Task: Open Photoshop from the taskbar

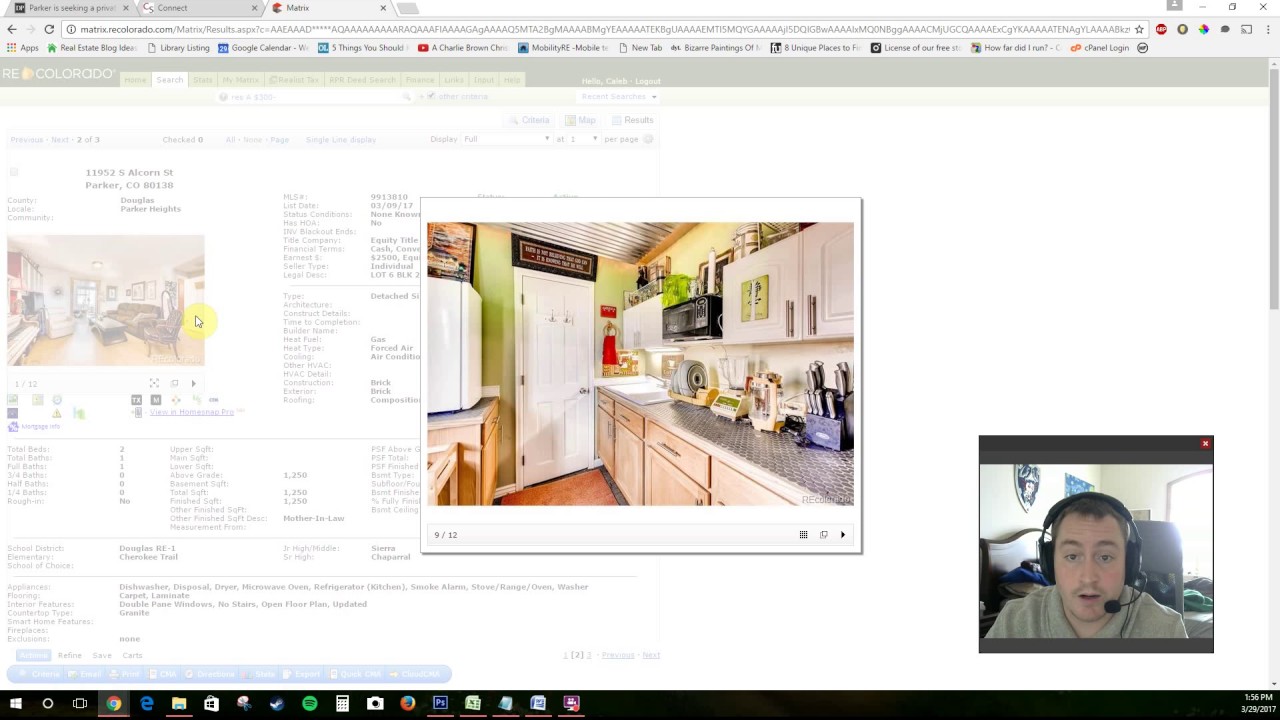Action: [x=440, y=703]
